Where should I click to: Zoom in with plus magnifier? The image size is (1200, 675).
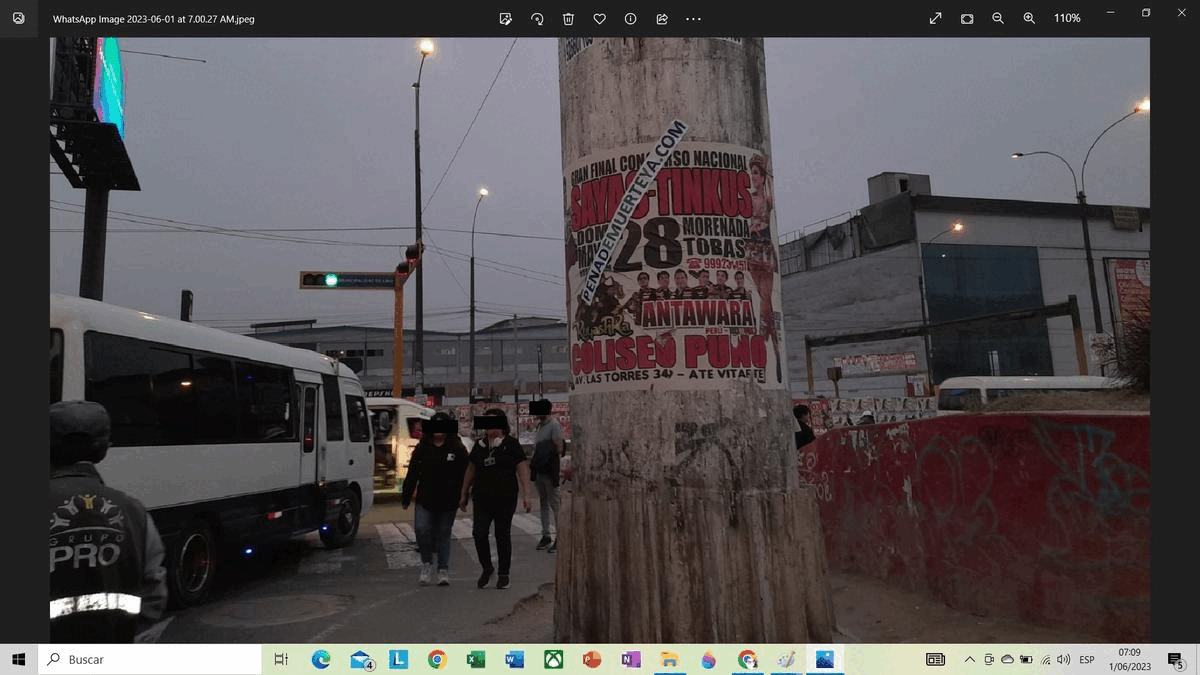(x=1029, y=18)
